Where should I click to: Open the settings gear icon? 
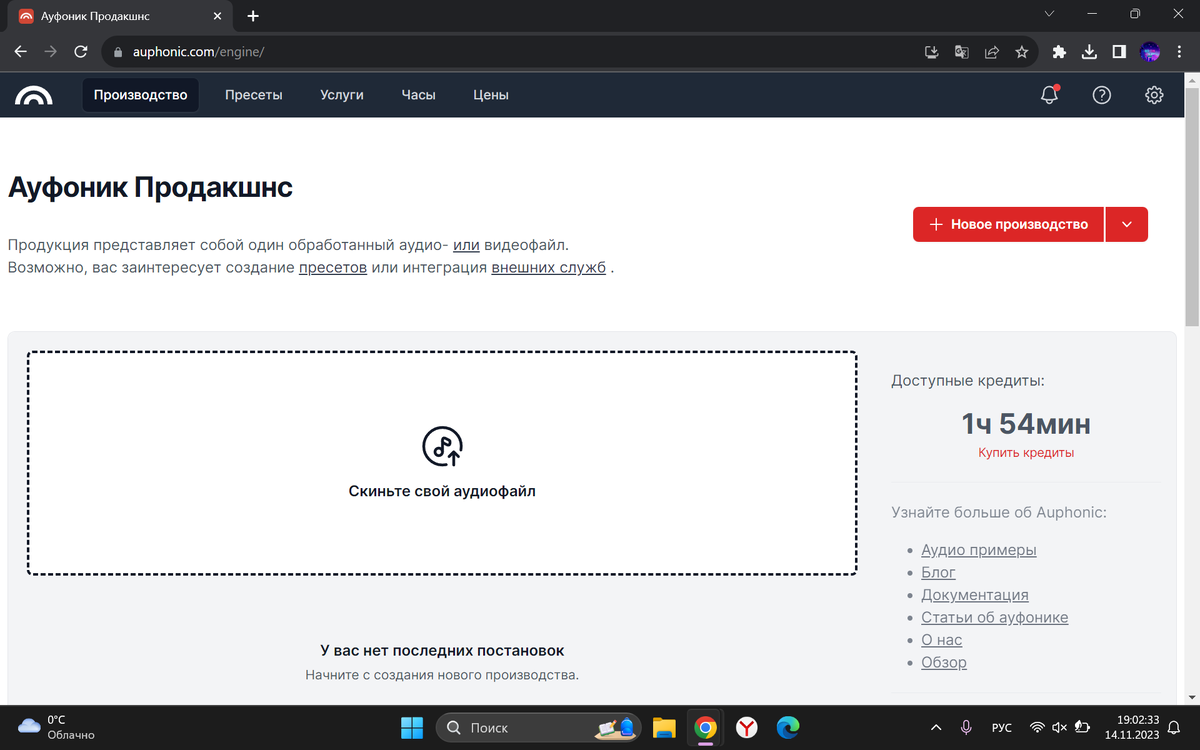pyautogui.click(x=1154, y=95)
